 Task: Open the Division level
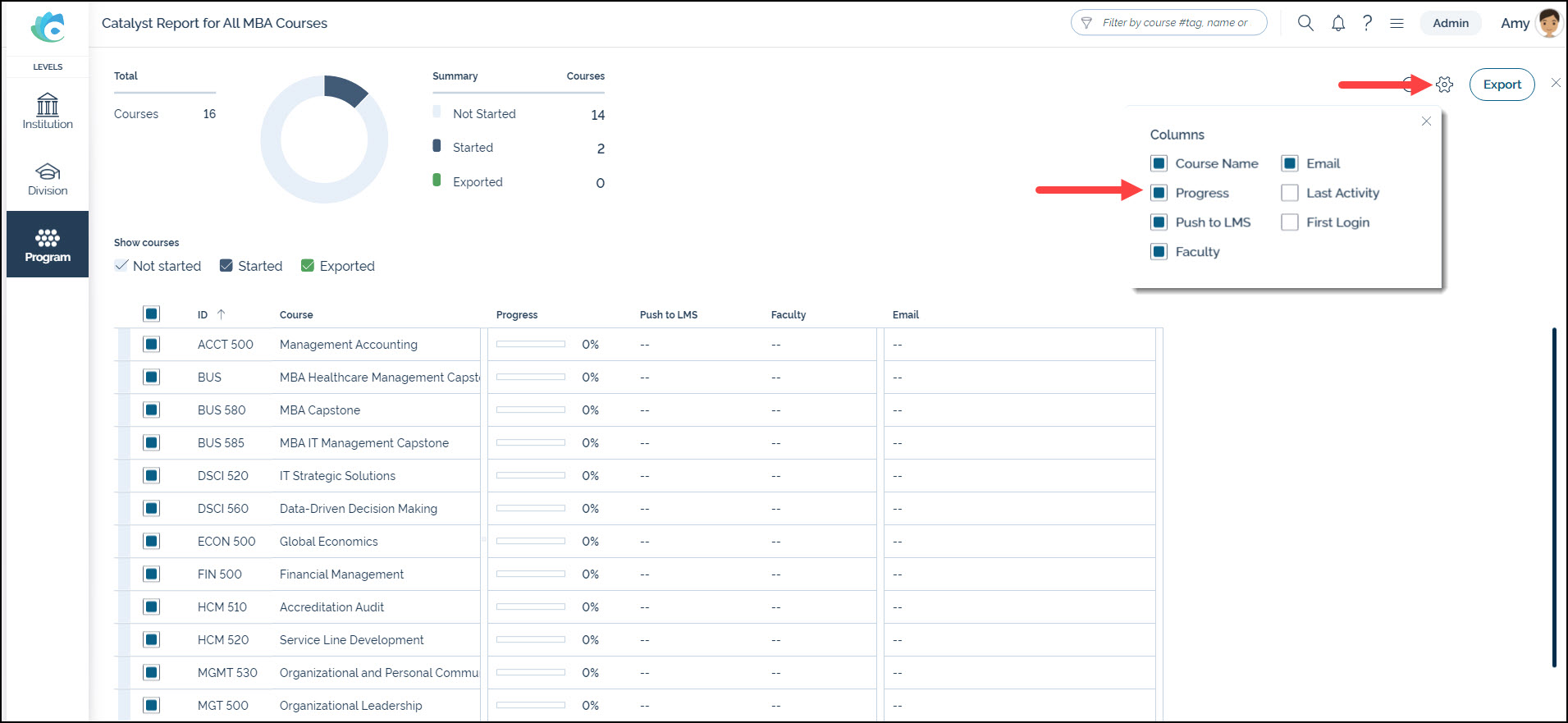[x=48, y=179]
